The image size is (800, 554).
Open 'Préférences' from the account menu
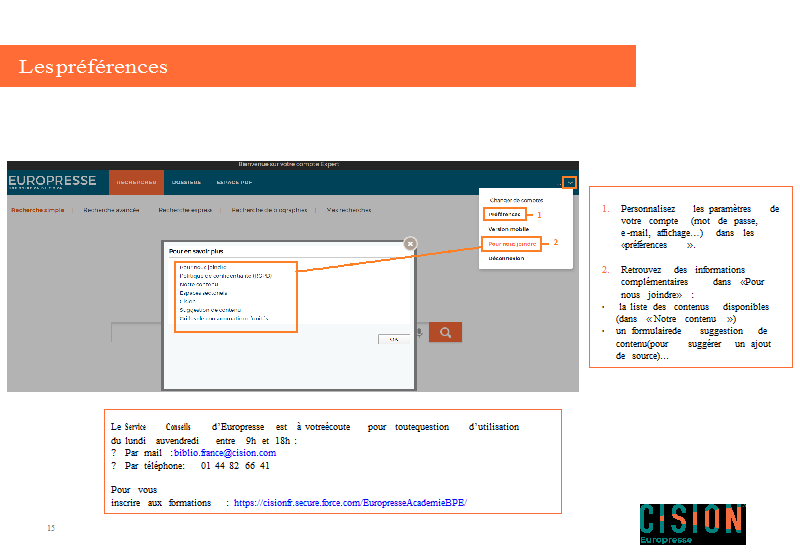point(504,214)
